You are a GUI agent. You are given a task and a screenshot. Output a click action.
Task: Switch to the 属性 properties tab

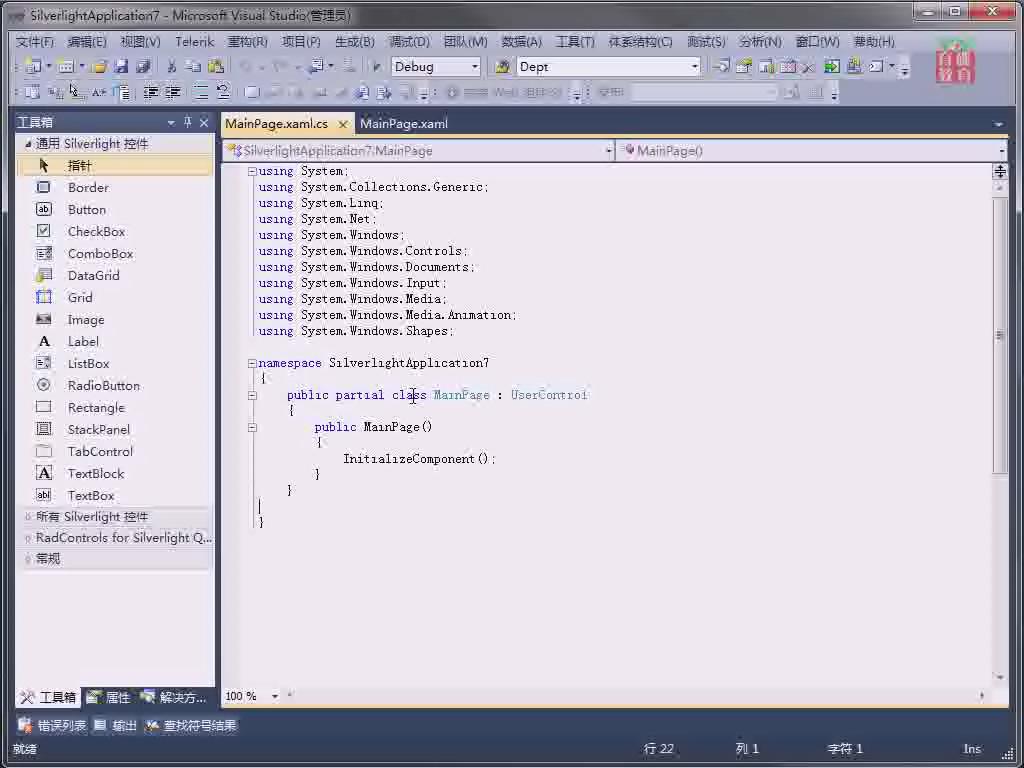109,697
